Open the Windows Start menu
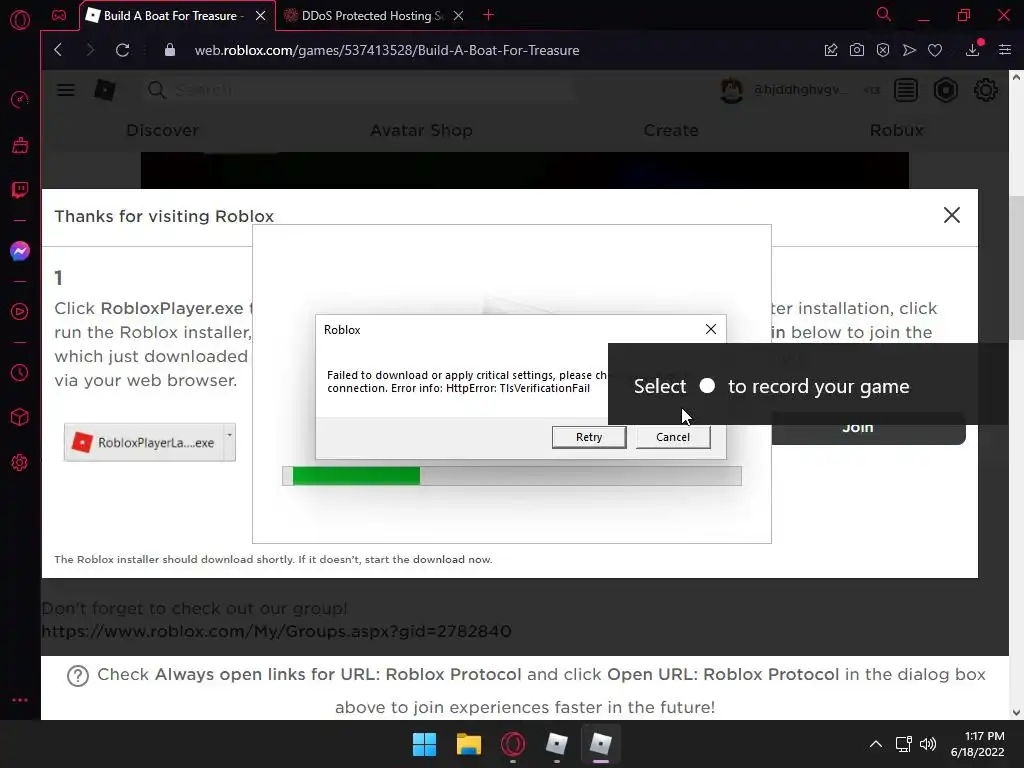Screen dimensions: 1024x768 424,744
